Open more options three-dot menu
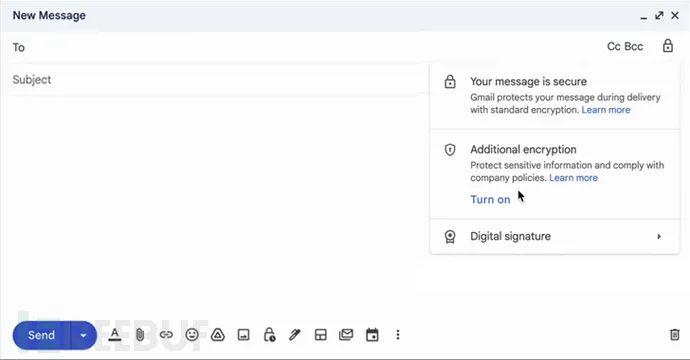This screenshot has height=360, width=690. click(x=398, y=335)
